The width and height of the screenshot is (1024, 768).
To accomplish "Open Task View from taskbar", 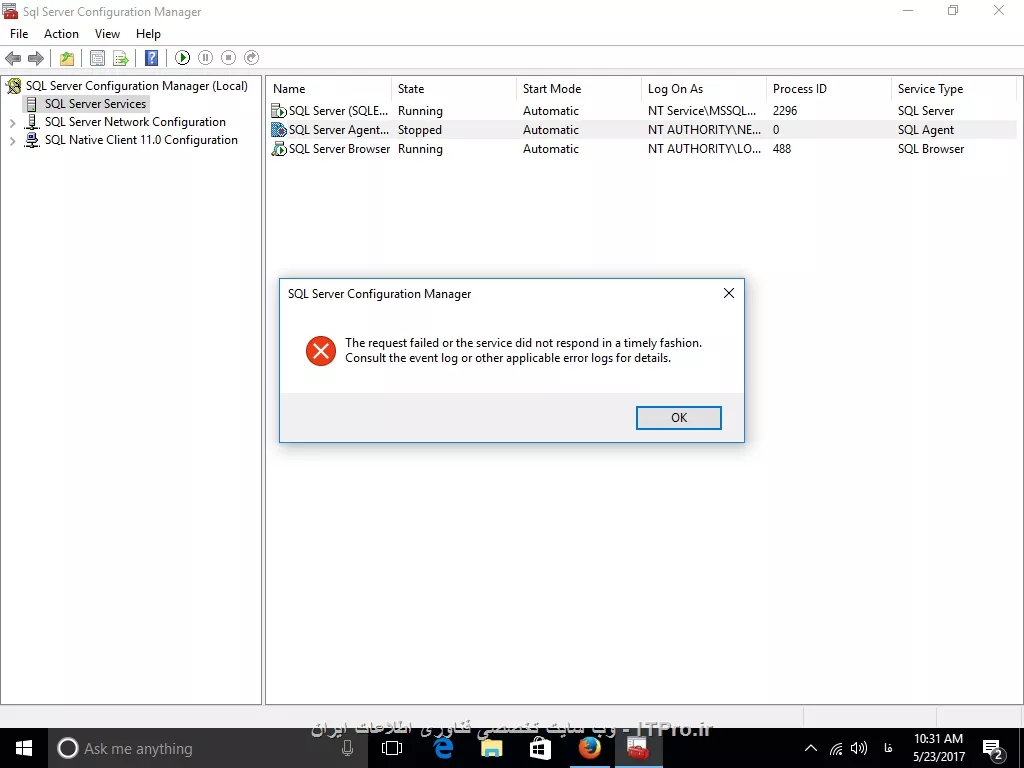I will [x=392, y=748].
